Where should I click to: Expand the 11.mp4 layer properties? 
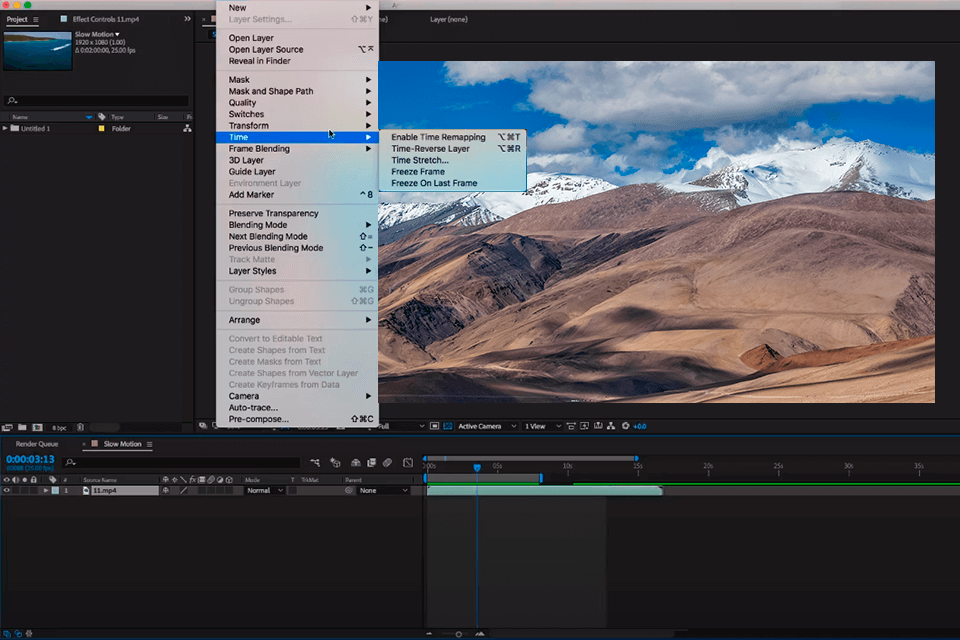click(x=46, y=491)
